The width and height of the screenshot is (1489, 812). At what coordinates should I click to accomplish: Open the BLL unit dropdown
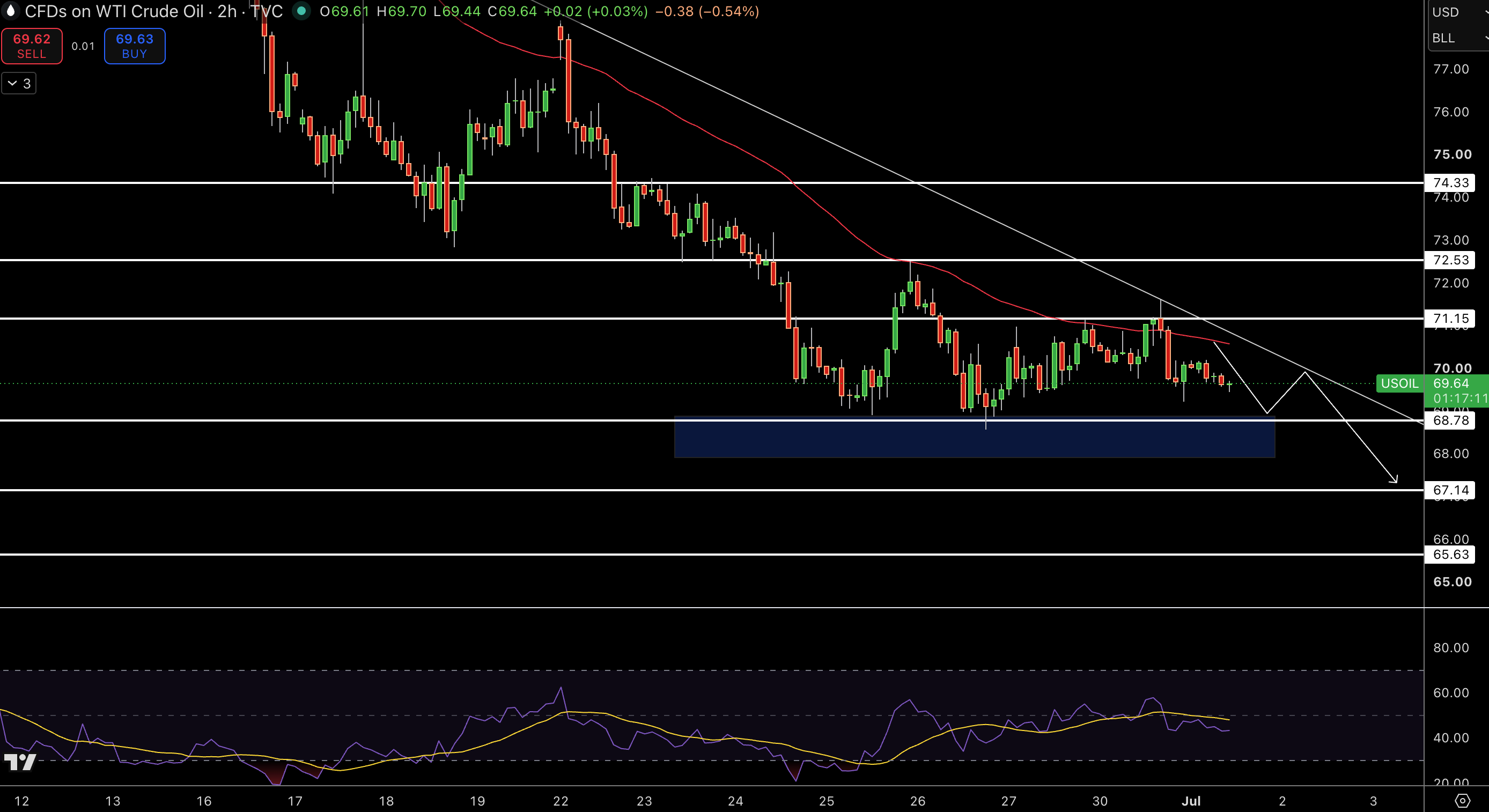click(1458, 38)
